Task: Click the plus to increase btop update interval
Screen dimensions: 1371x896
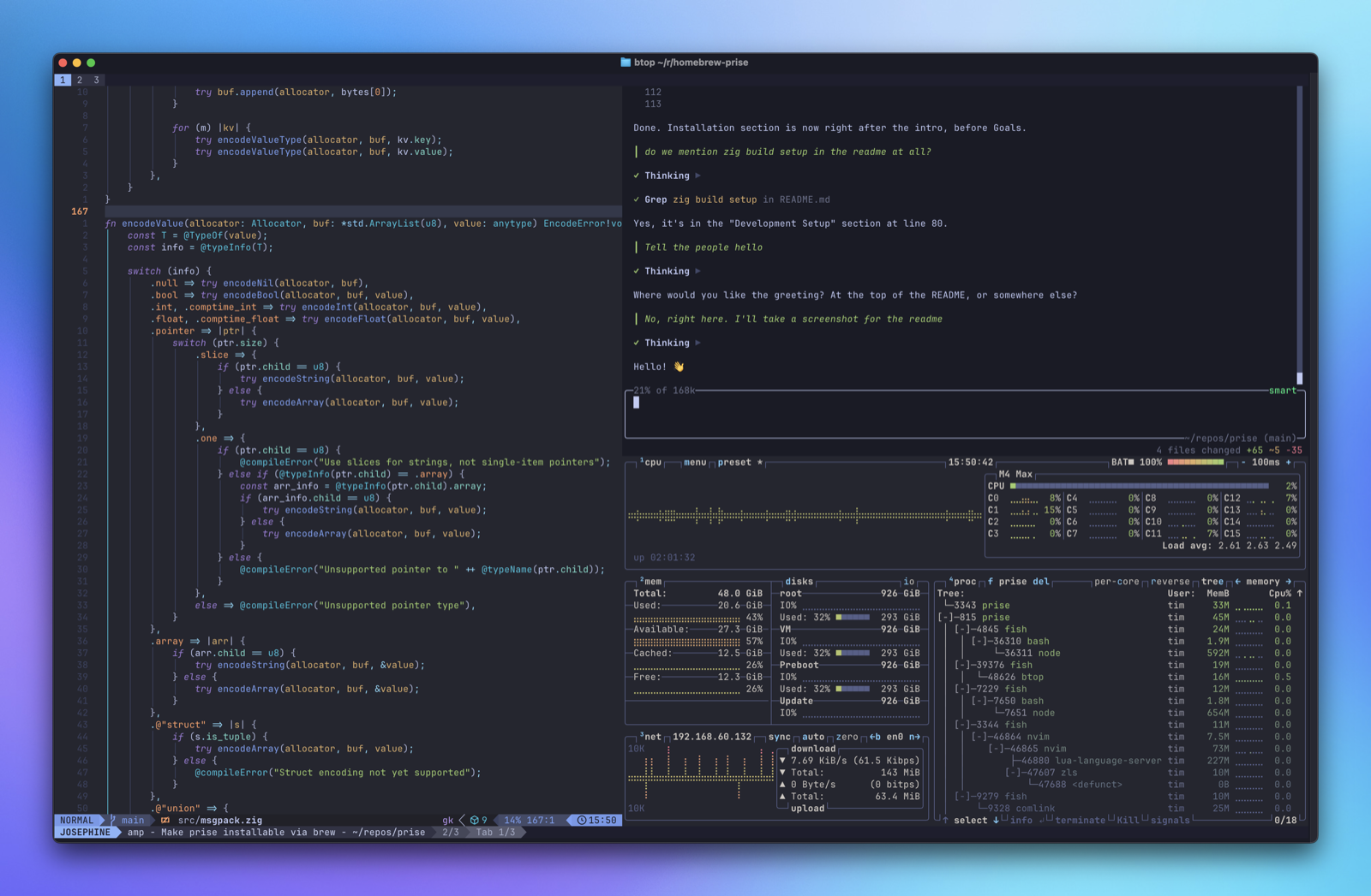Action: pyautogui.click(x=1288, y=463)
